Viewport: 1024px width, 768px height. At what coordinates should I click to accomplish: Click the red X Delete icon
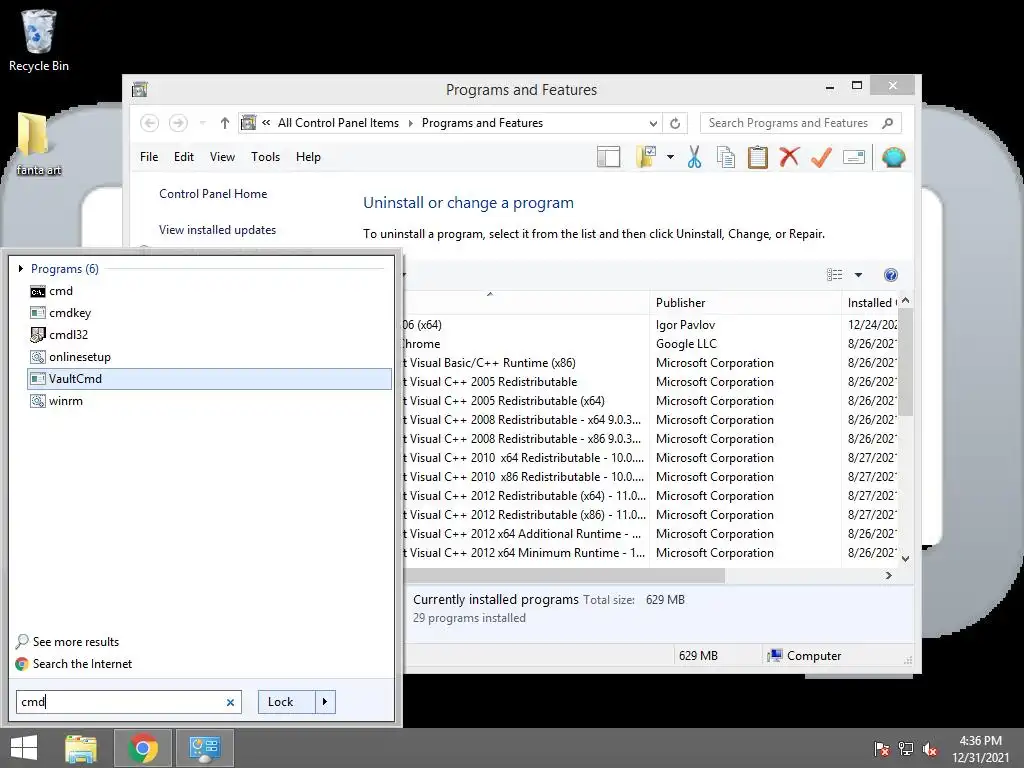pyautogui.click(x=789, y=157)
